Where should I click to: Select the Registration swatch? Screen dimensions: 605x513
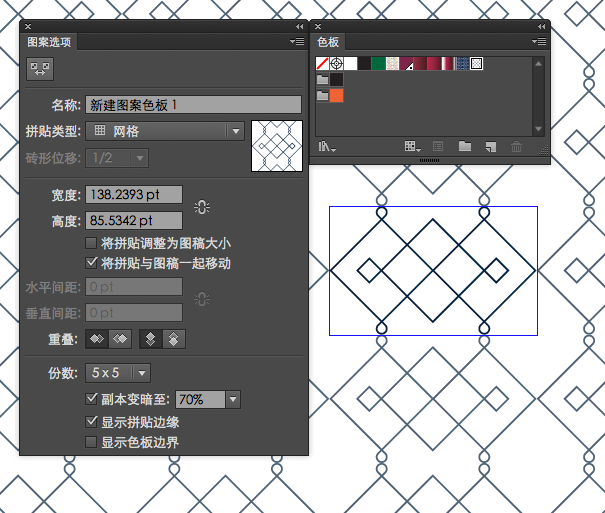point(336,63)
